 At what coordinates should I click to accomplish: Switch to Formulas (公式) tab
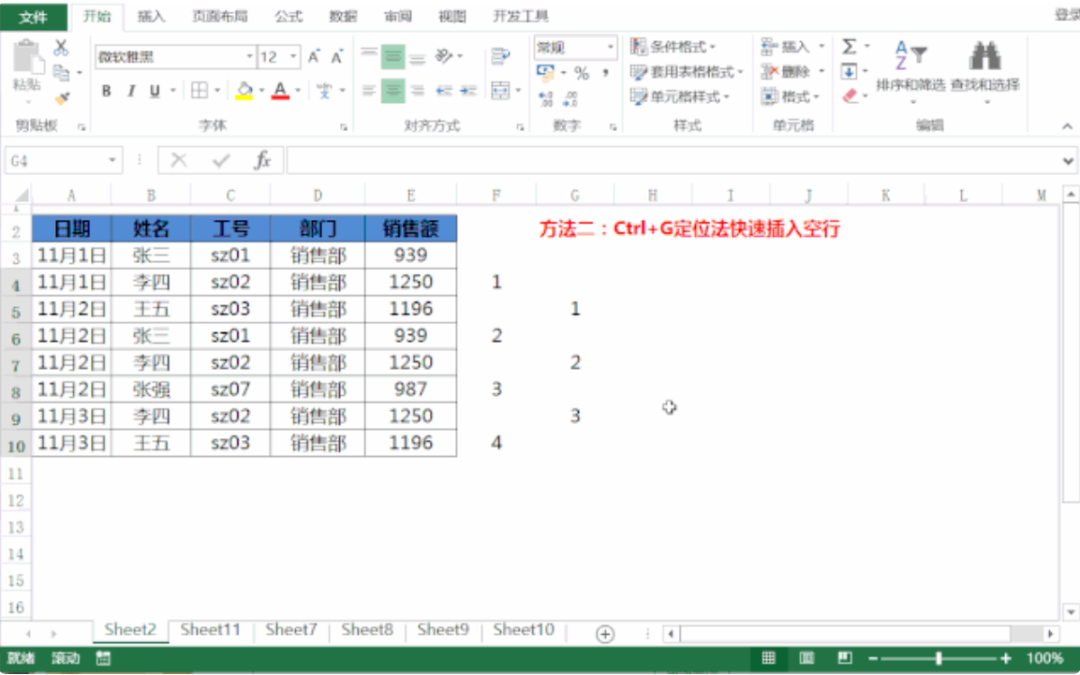click(288, 17)
